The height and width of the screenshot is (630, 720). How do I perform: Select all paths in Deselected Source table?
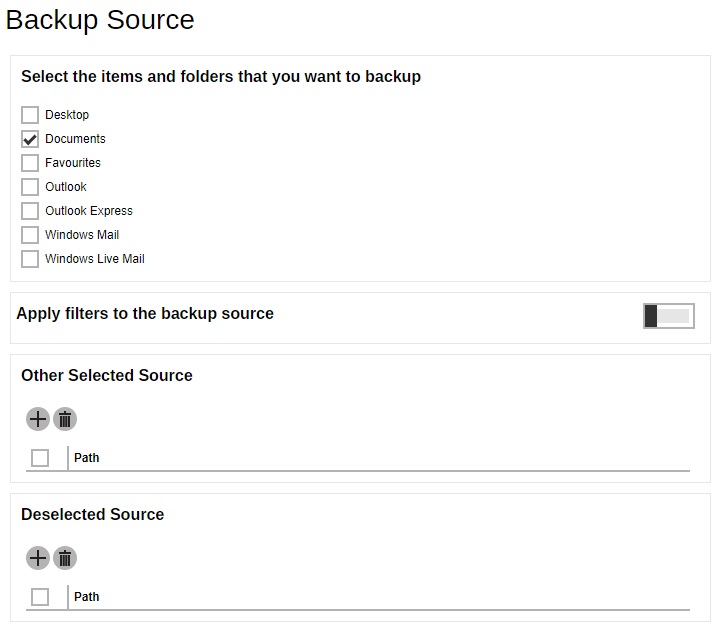[x=40, y=597]
